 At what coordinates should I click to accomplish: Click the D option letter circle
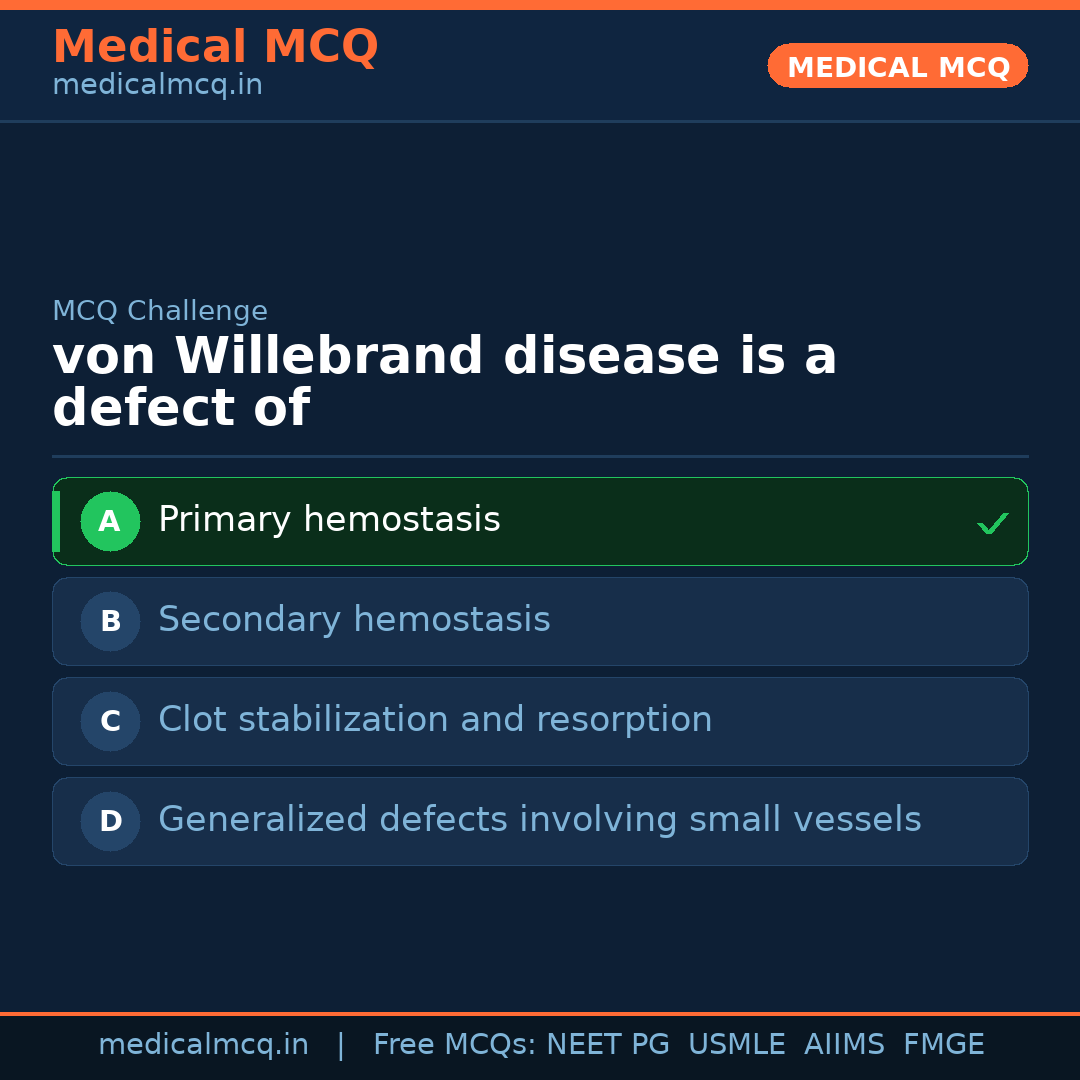[110, 821]
